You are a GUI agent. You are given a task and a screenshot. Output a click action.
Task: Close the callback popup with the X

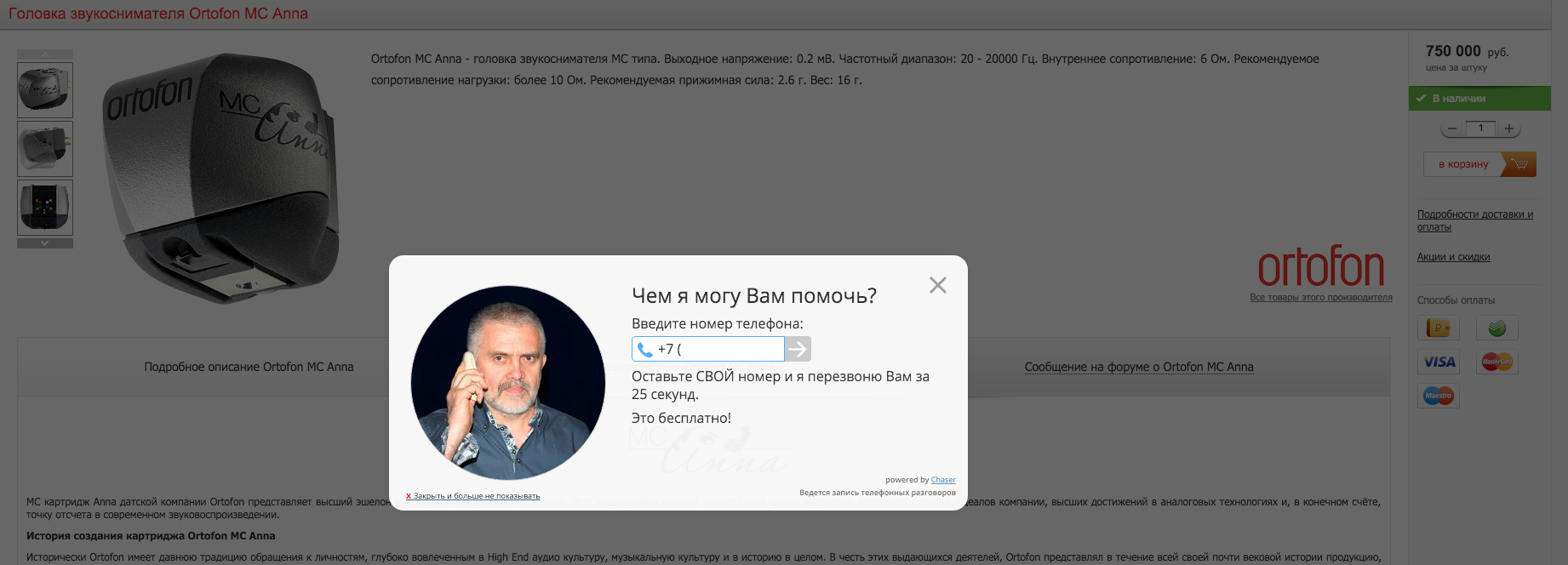(938, 285)
